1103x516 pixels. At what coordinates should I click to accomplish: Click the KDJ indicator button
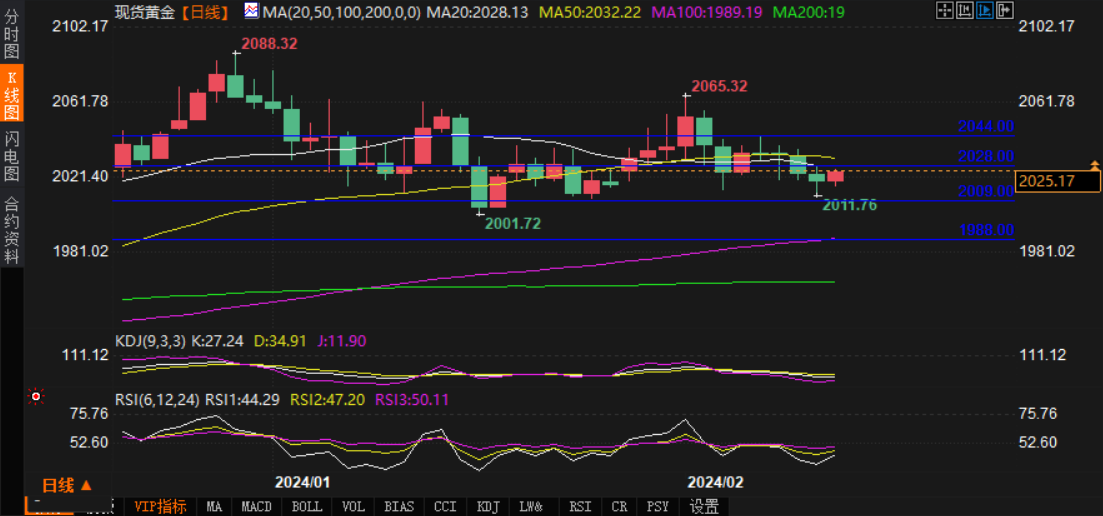coord(489,507)
